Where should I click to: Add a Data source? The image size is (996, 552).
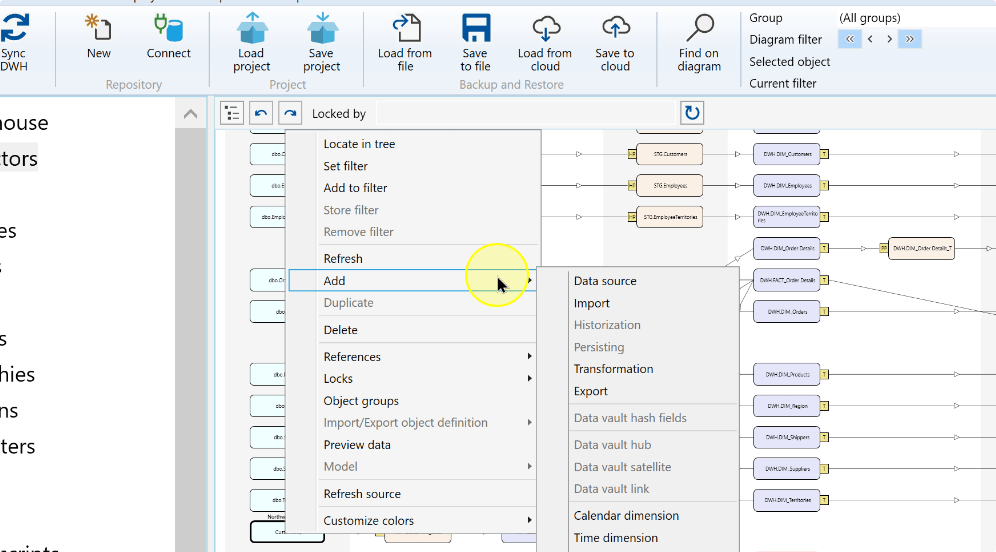pyautogui.click(x=605, y=281)
